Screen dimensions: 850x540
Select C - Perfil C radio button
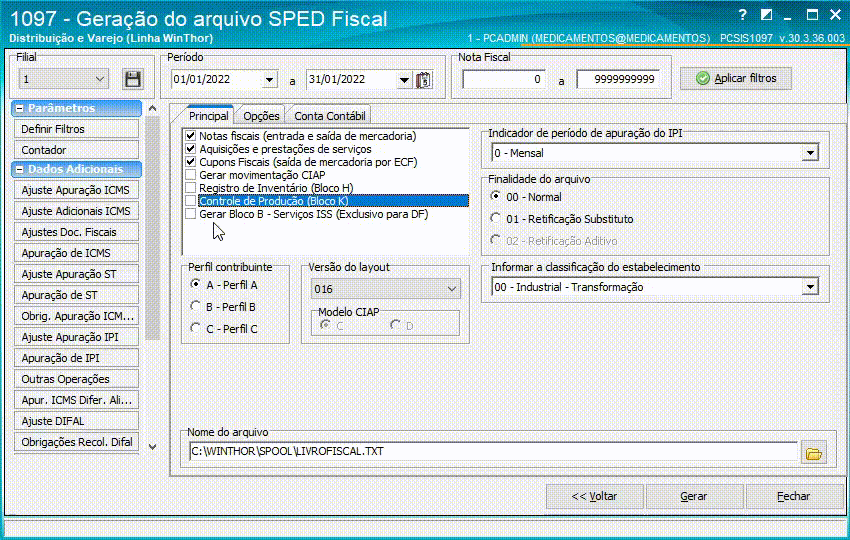tap(196, 328)
